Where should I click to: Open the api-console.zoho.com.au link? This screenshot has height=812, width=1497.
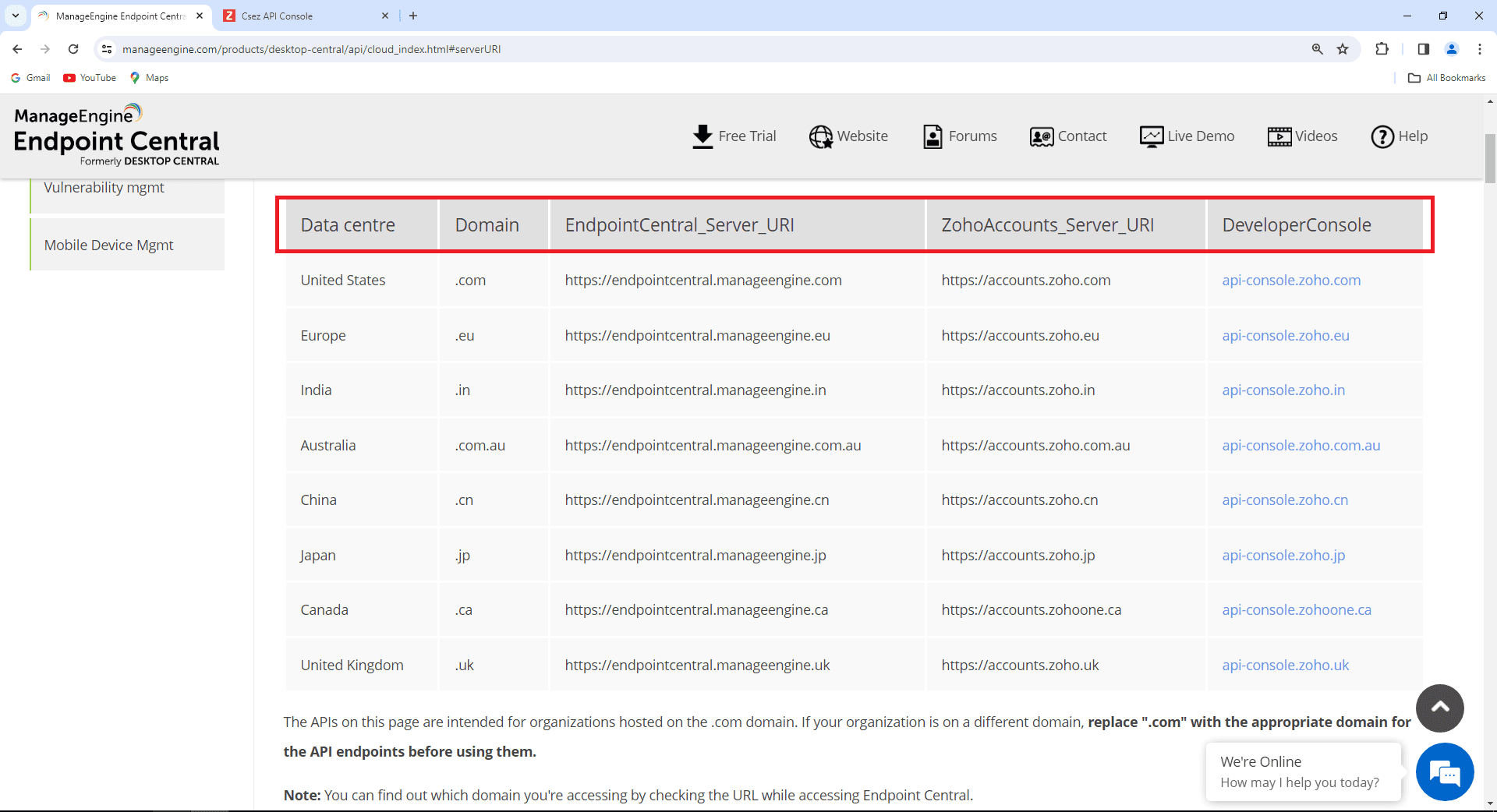coord(1301,446)
